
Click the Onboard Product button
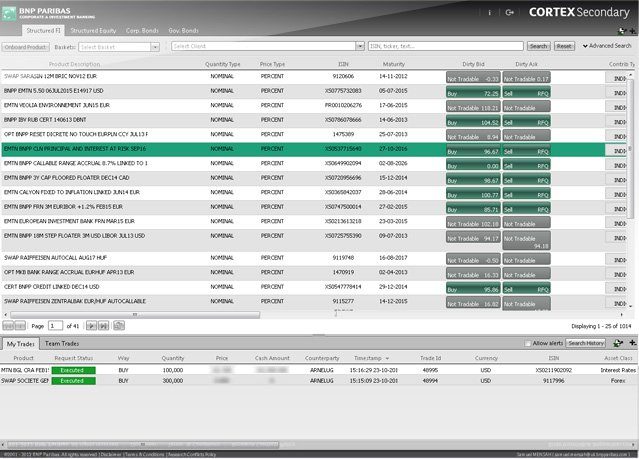point(25,47)
